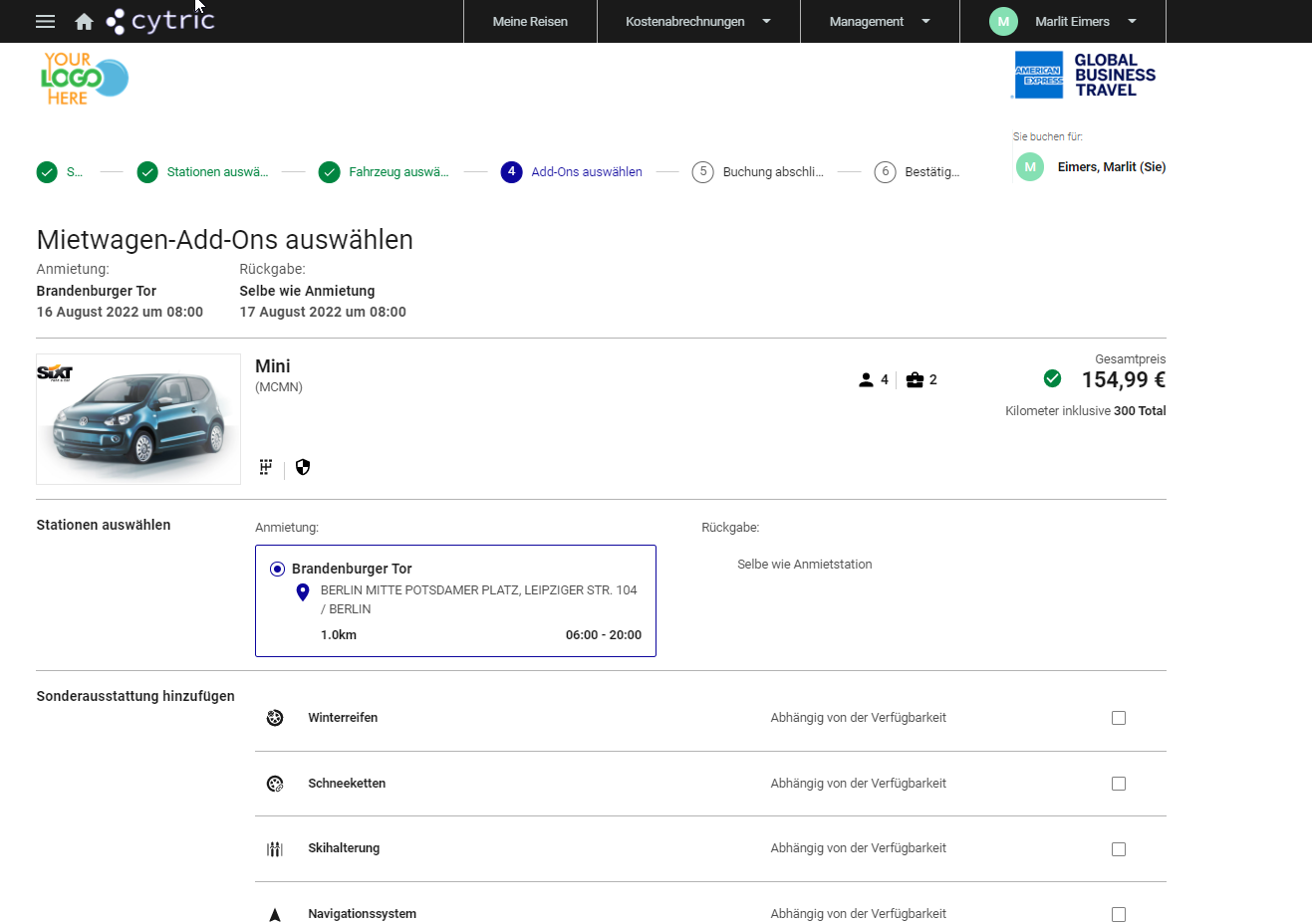Image resolution: width=1312 pixels, height=924 pixels.
Task: Expand the Management dropdown arrow
Action: point(925,21)
